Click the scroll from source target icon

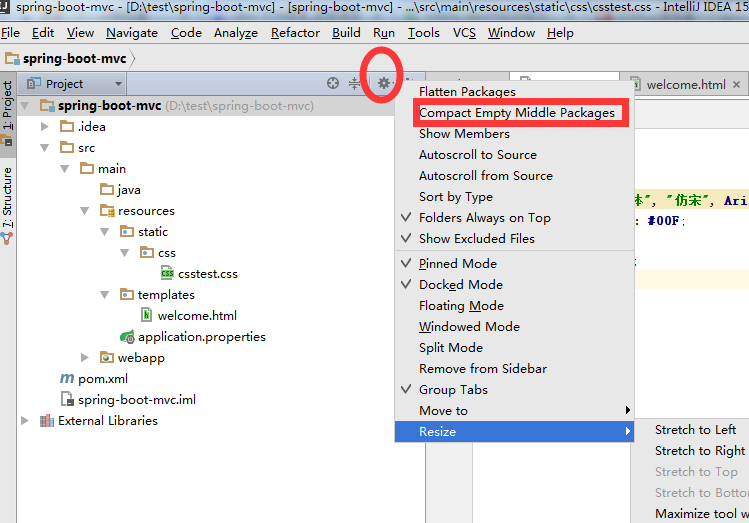333,84
